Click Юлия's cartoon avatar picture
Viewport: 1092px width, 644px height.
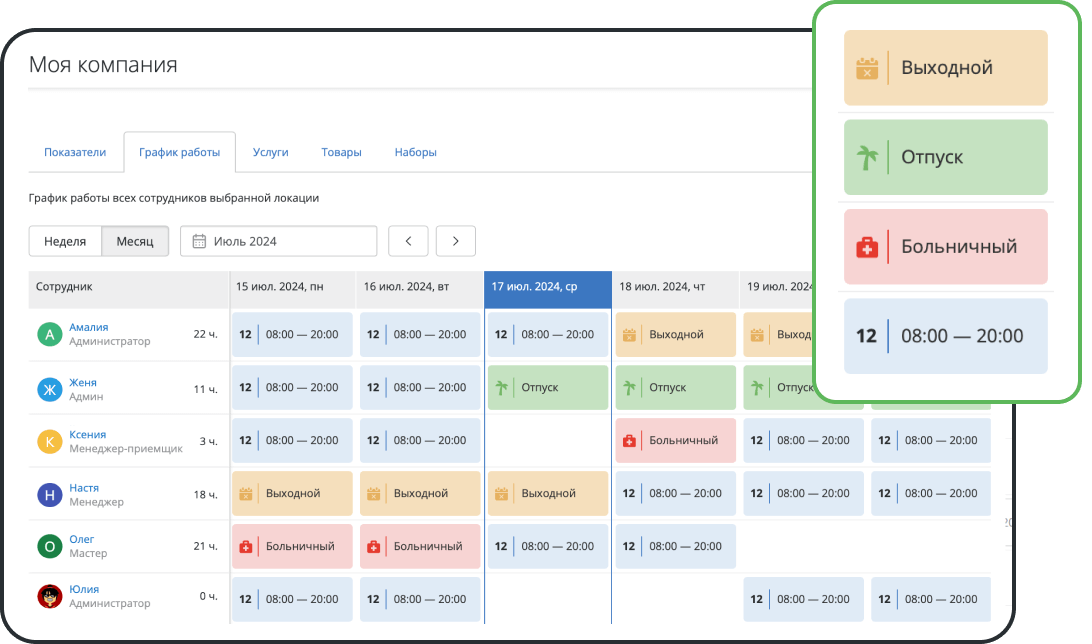(x=50, y=597)
